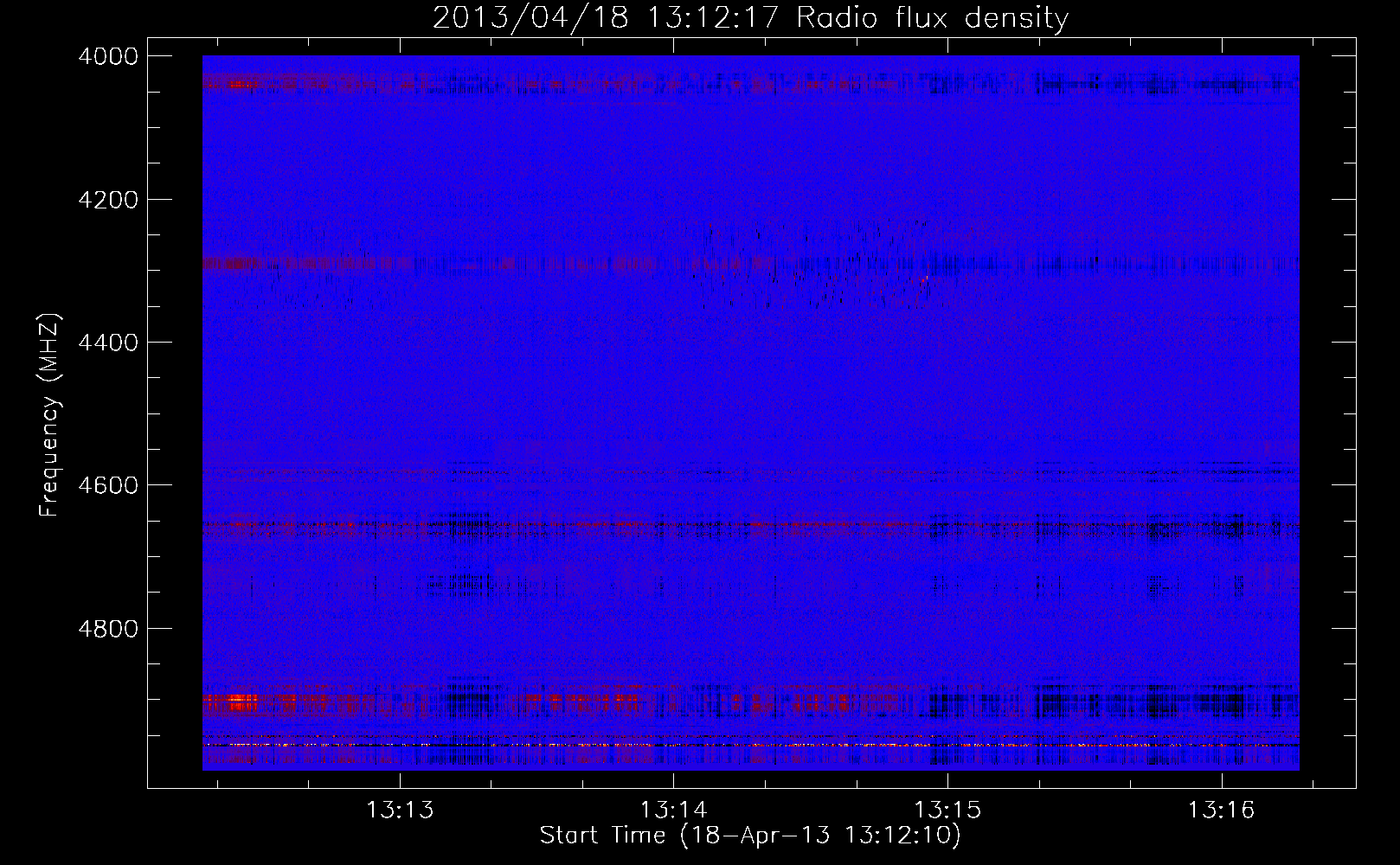
Task: Click the plot title '2013/04/18 13:12:17 Radio flux density'
Action: [x=750, y=17]
